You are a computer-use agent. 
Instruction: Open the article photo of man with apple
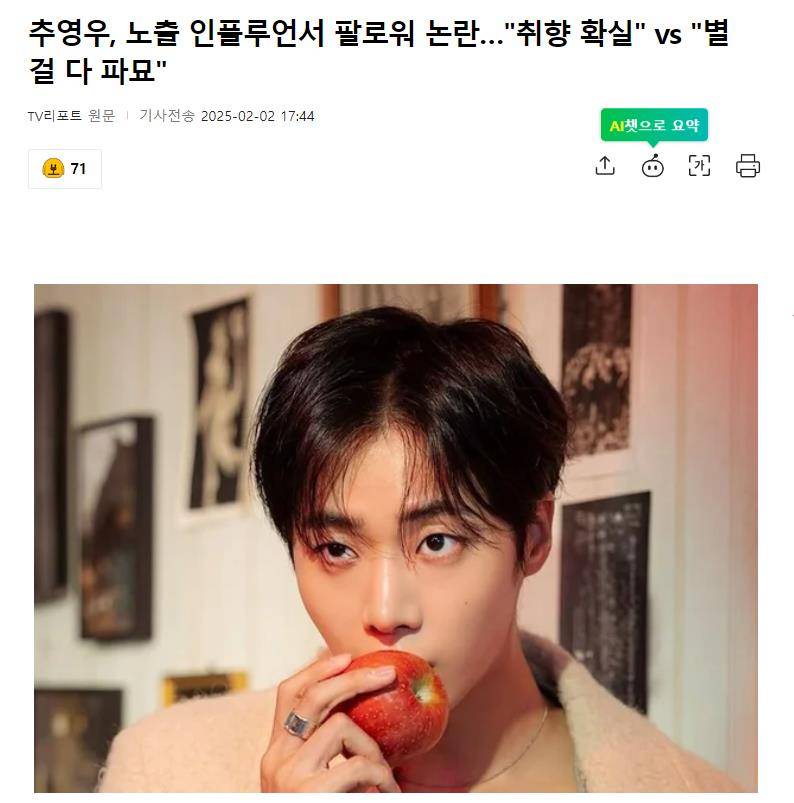pos(395,538)
